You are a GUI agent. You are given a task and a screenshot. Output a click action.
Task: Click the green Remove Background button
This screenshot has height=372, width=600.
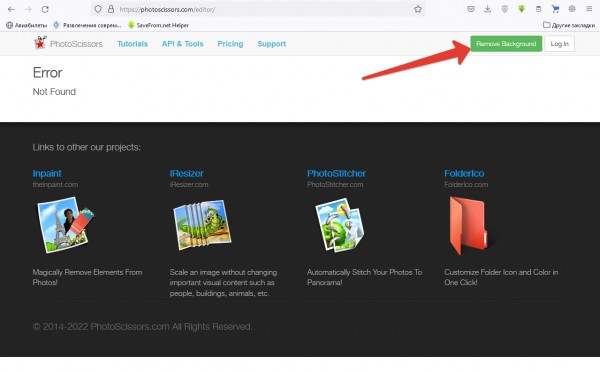tap(506, 44)
